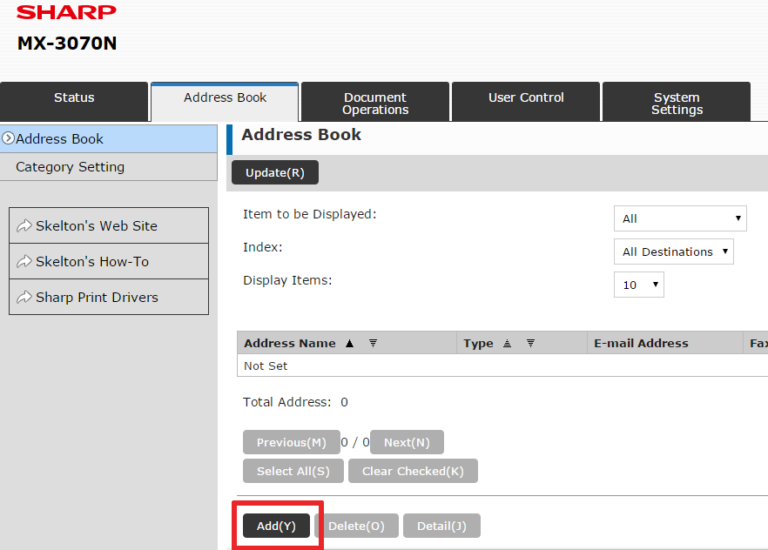Expand Item to be Displayed dropdown
The image size is (768, 550).
coord(680,218)
